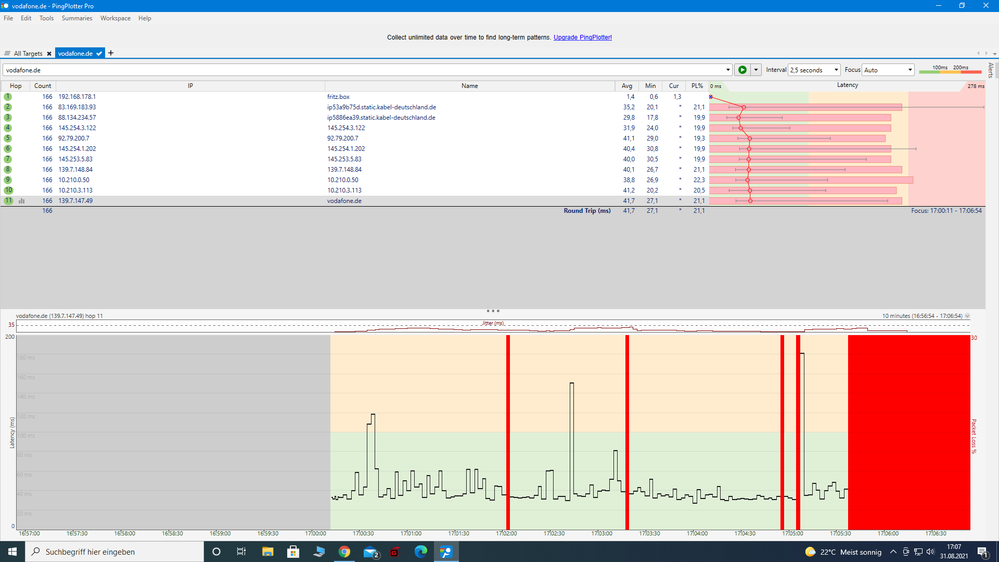Click vodafone.de in the Name column

[344, 201]
